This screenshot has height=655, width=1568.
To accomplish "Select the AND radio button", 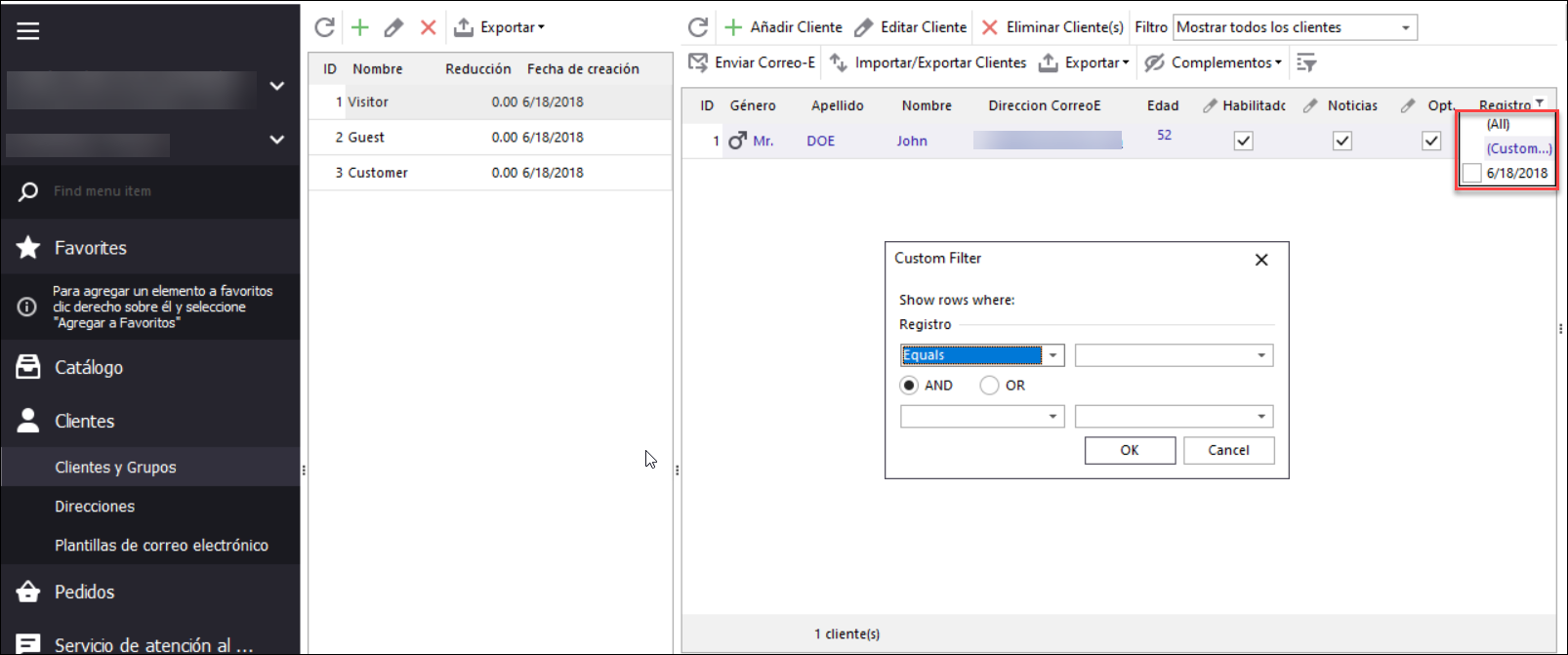I will coord(909,386).
